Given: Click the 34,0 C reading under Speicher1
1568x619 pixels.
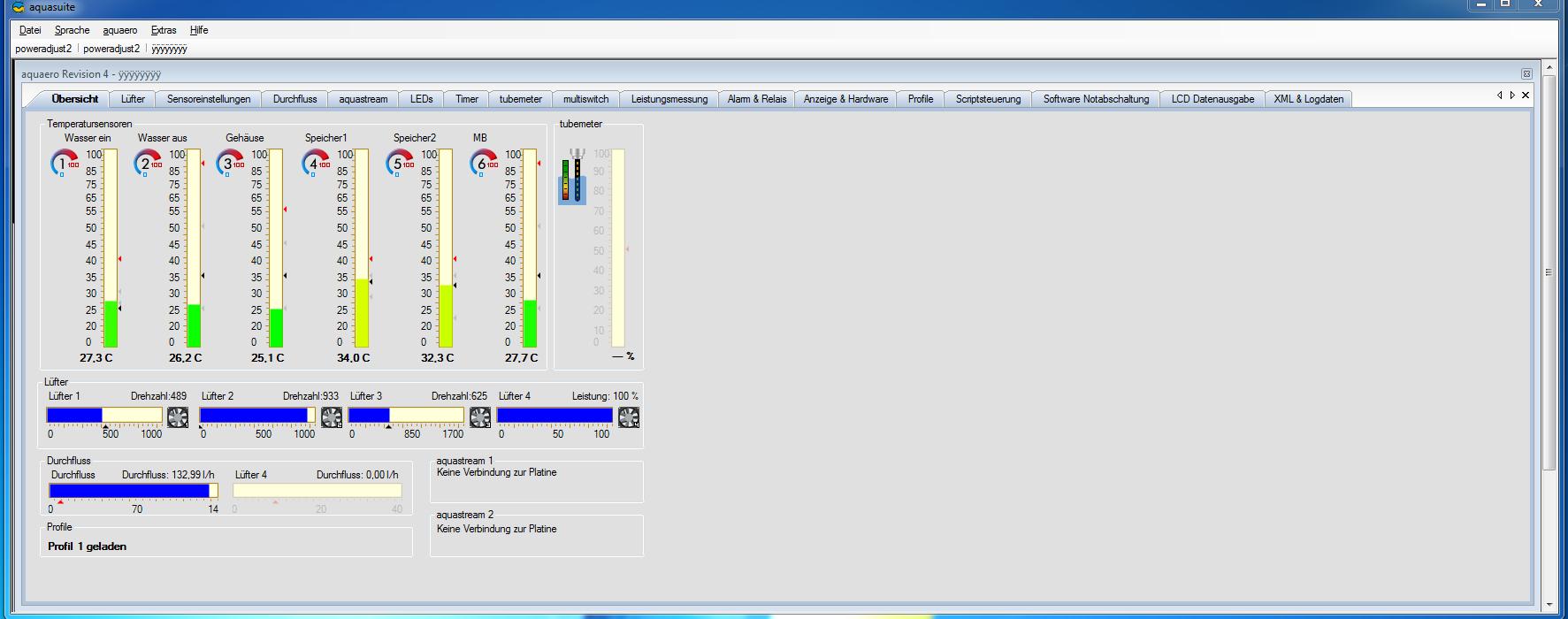Looking at the screenshot, I should (x=353, y=358).
